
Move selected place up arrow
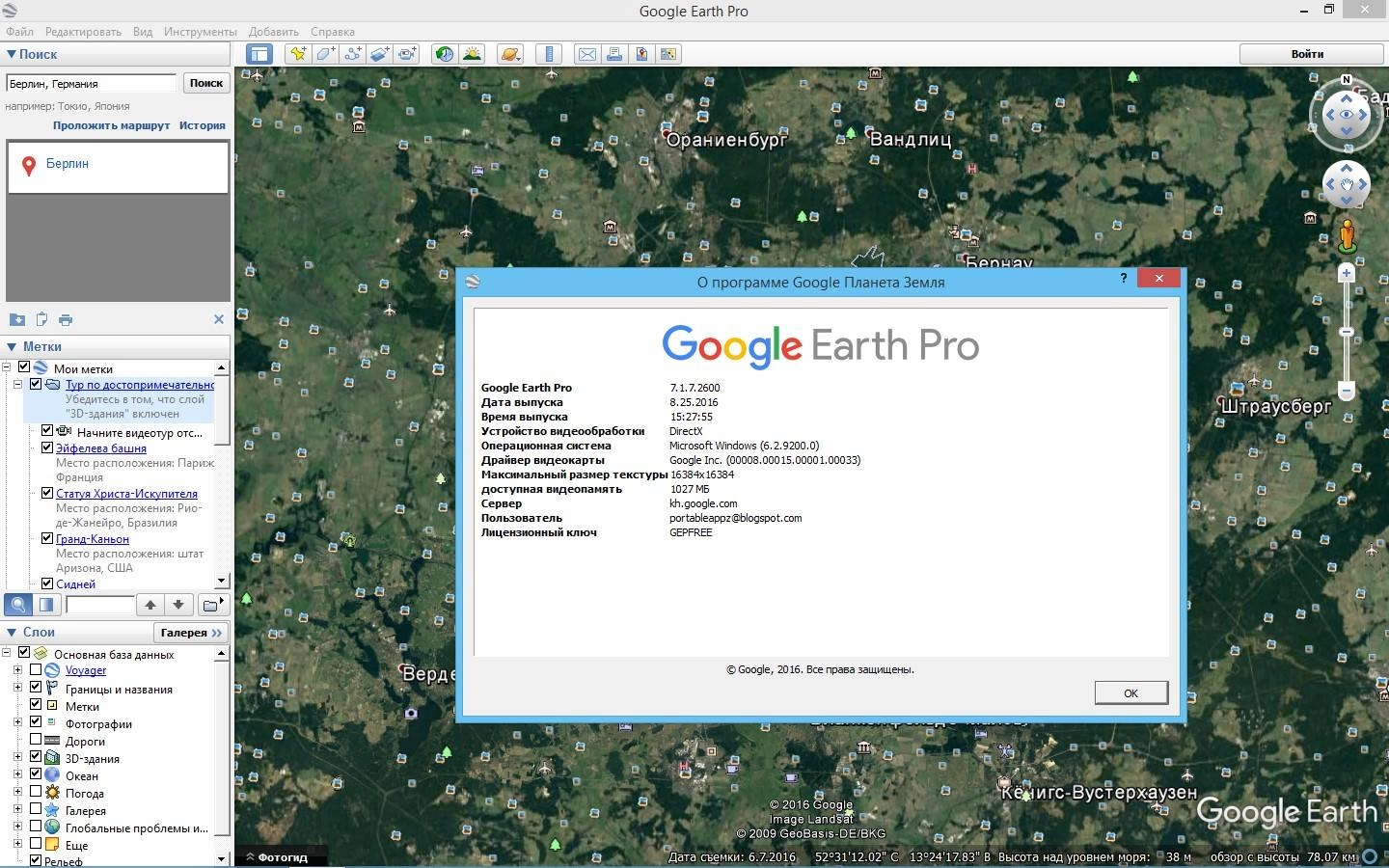point(150,605)
